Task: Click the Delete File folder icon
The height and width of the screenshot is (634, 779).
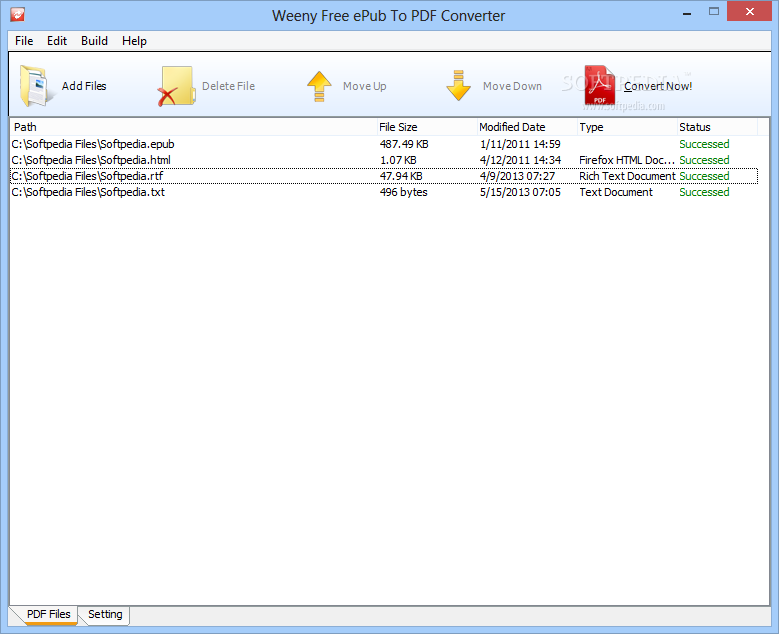Action: point(176,86)
